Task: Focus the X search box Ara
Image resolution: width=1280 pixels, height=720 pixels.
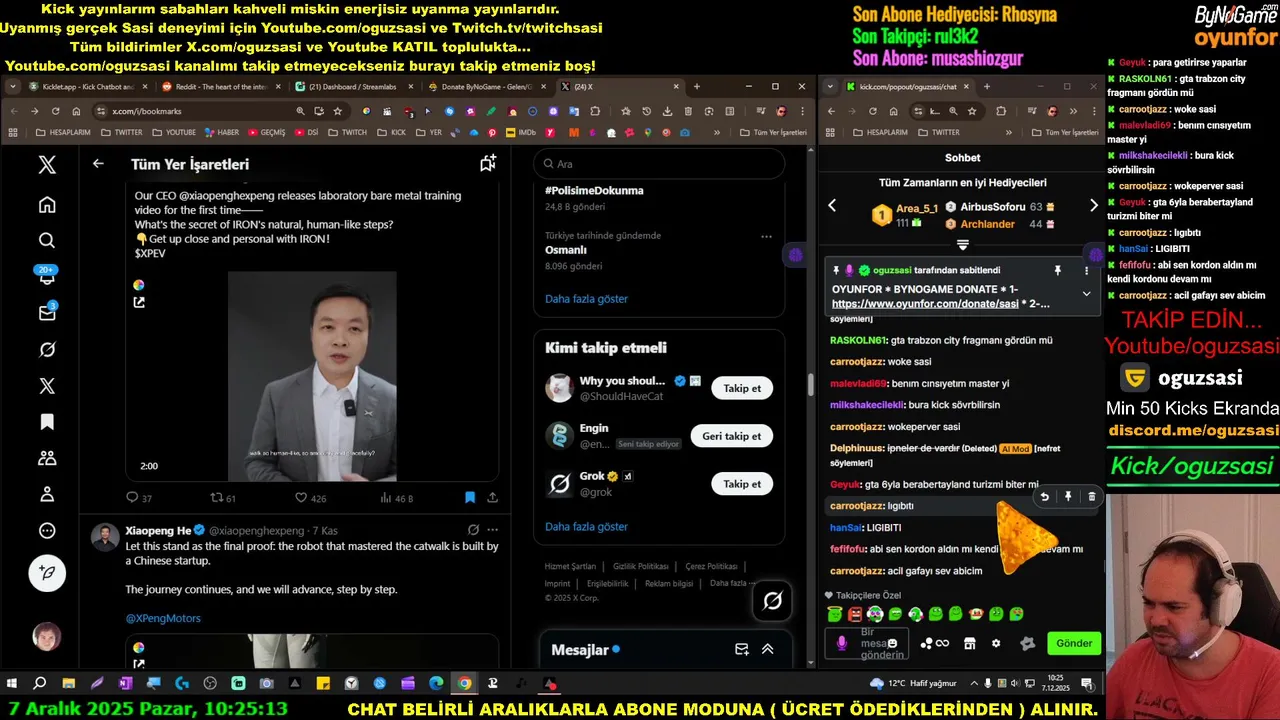Action: 658,163
